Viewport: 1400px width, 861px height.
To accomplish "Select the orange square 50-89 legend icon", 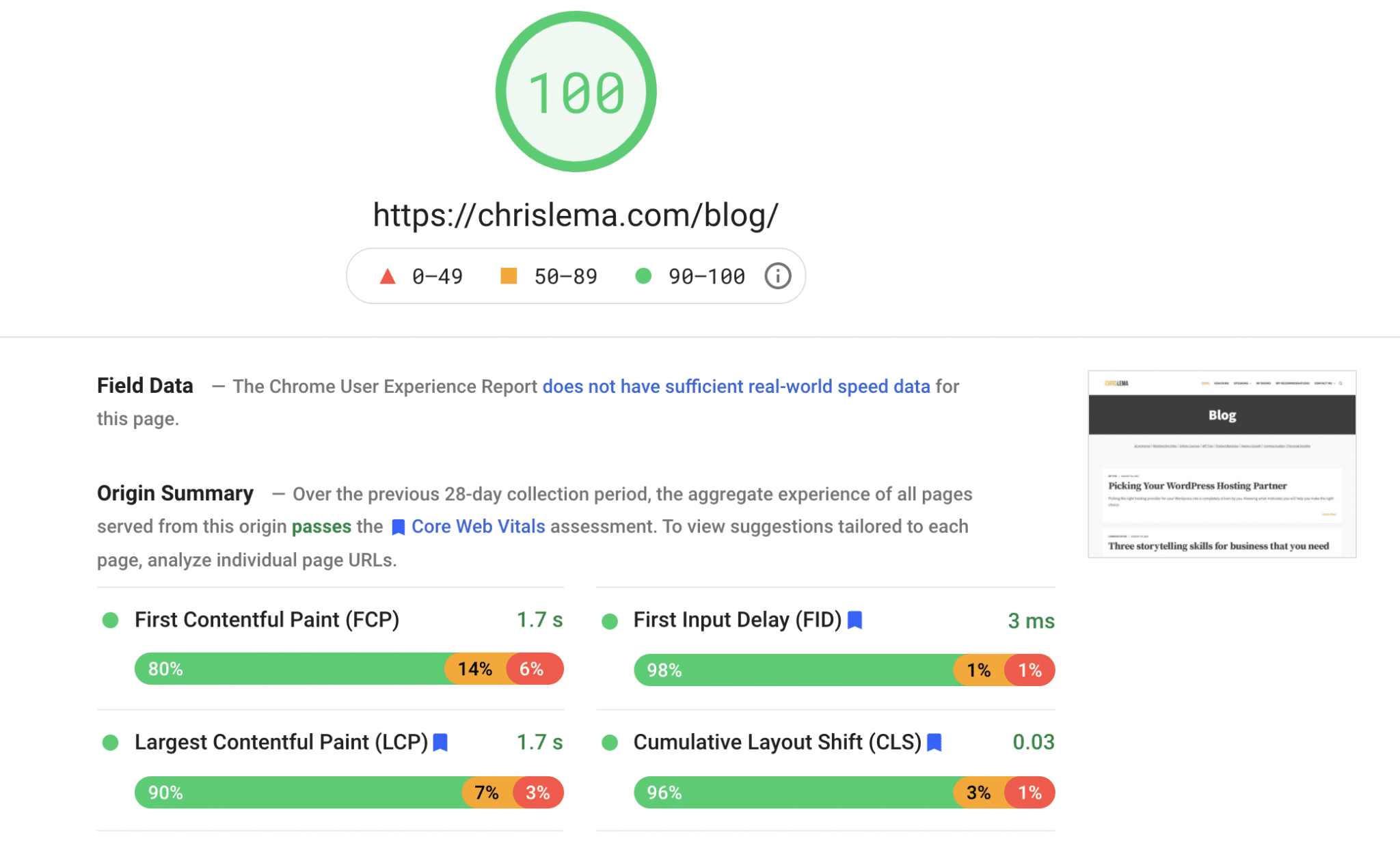I will point(509,275).
